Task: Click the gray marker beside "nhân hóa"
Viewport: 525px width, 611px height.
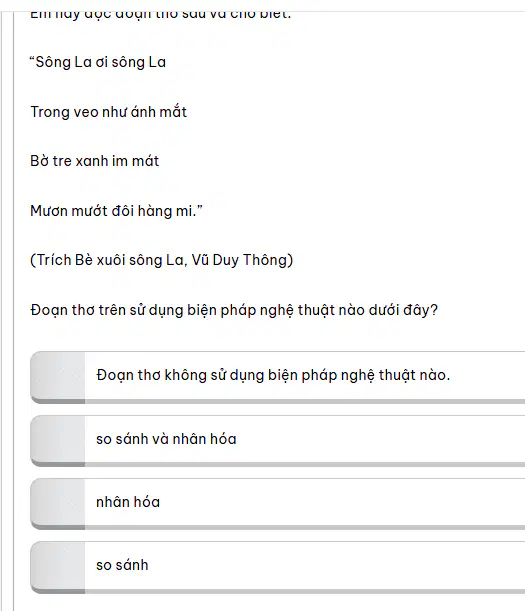Action: (x=58, y=502)
